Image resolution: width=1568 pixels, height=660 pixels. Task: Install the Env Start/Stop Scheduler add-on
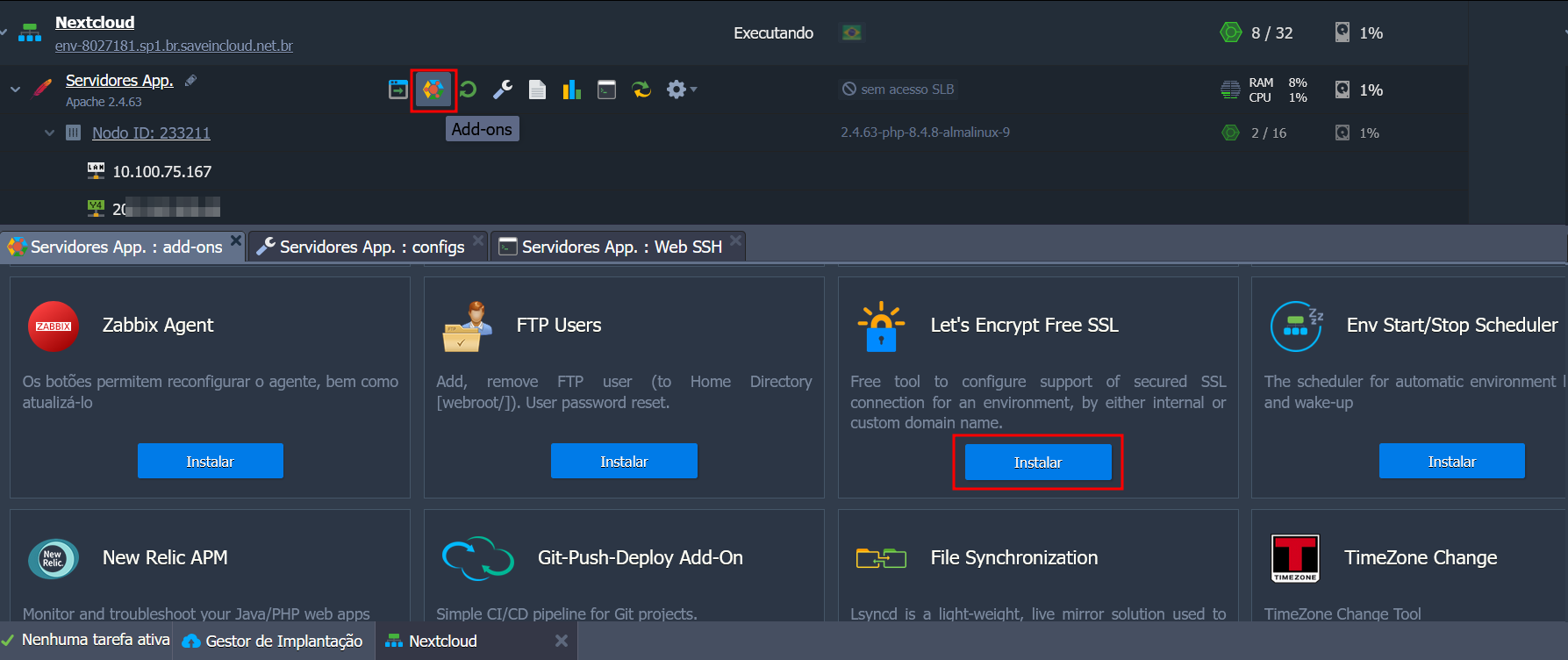[x=1452, y=461]
